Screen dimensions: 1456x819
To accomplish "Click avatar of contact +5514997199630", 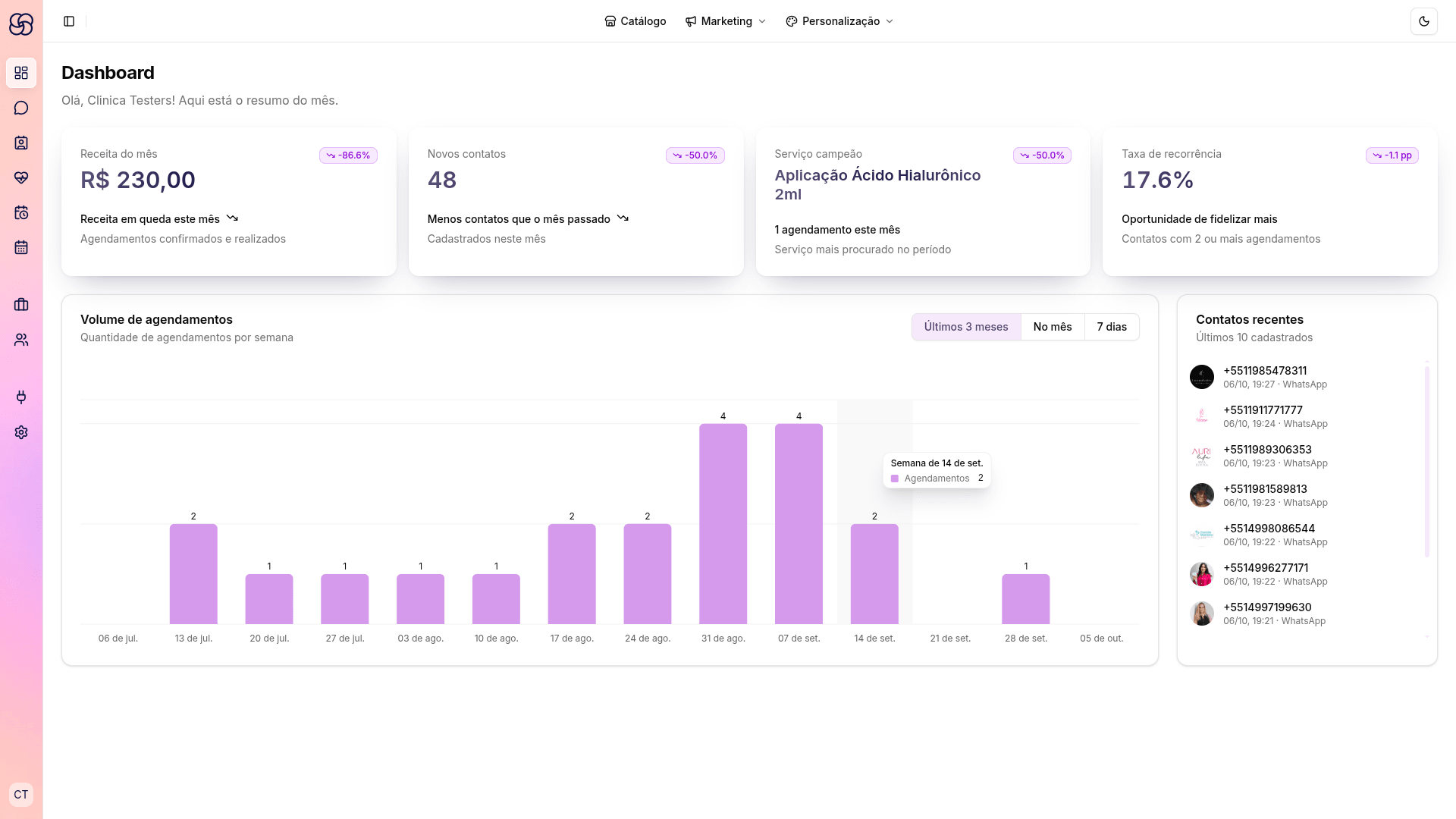I will tap(1202, 613).
